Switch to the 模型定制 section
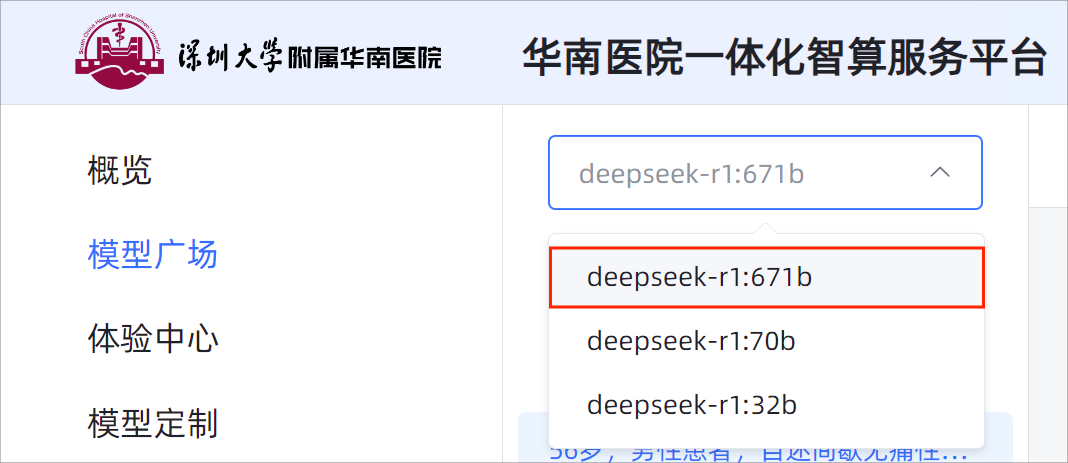 point(153,424)
